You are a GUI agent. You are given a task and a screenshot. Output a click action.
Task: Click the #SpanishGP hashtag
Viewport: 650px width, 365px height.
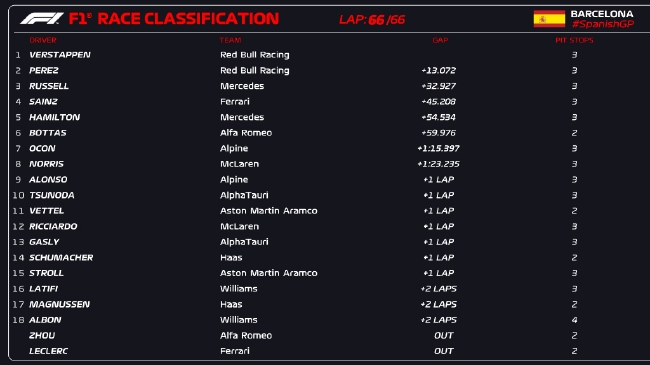click(603, 24)
